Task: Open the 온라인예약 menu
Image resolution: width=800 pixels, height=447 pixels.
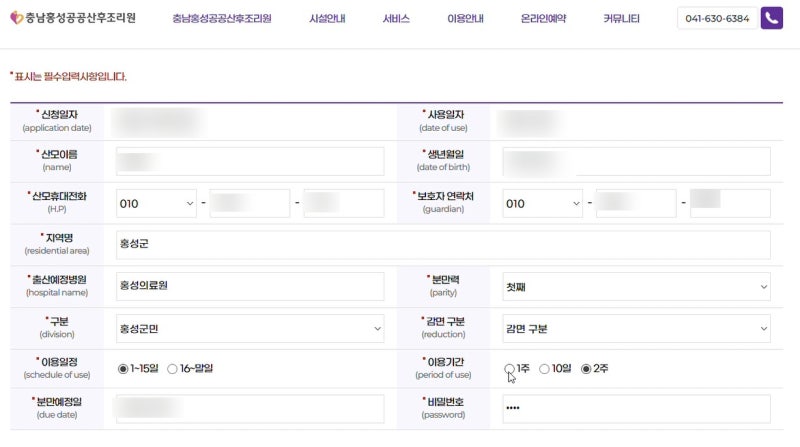Action: click(x=543, y=19)
